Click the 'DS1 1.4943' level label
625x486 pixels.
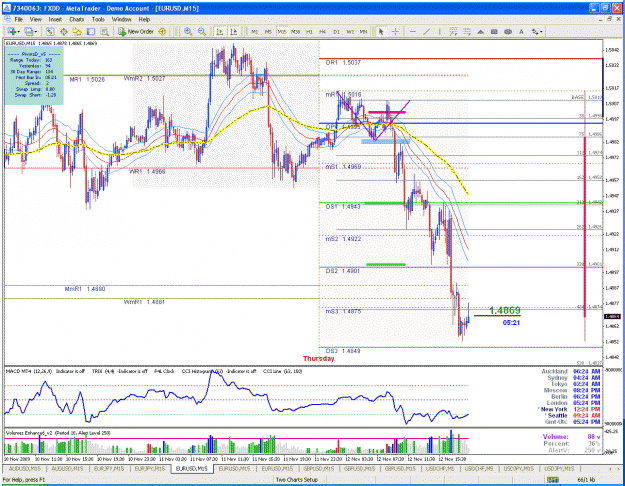(343, 207)
